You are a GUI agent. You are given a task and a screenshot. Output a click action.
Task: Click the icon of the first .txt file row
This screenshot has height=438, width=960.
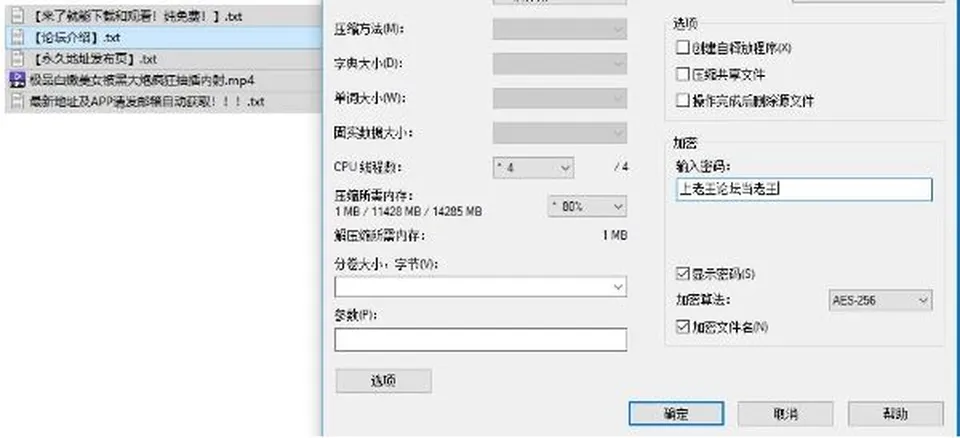17,17
